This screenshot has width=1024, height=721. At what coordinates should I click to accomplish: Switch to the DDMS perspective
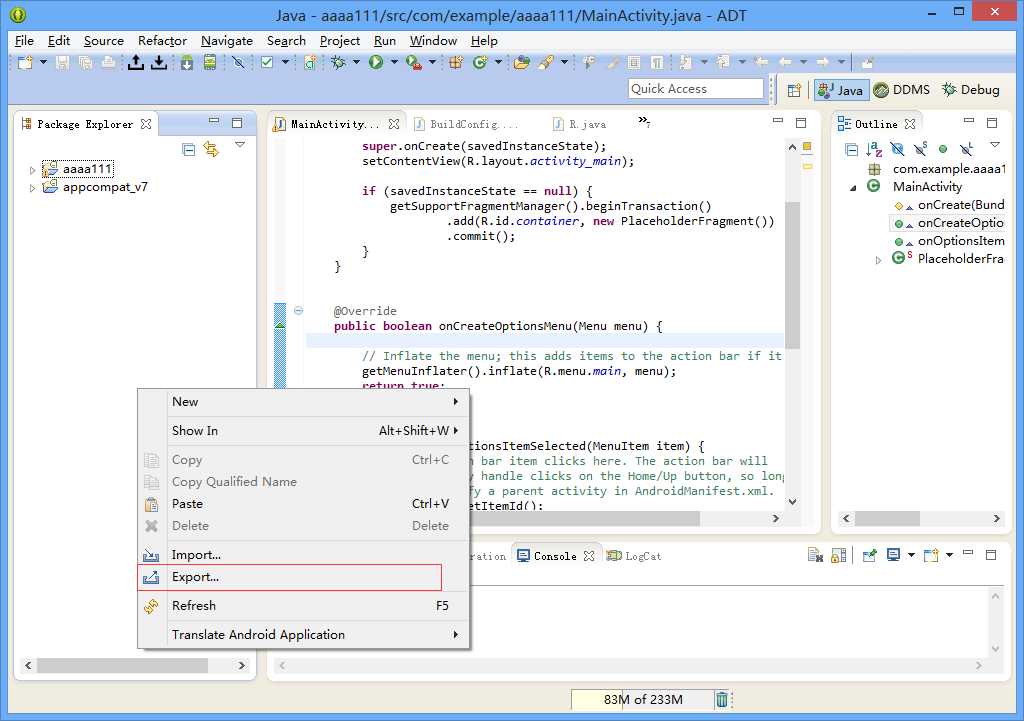click(x=902, y=90)
